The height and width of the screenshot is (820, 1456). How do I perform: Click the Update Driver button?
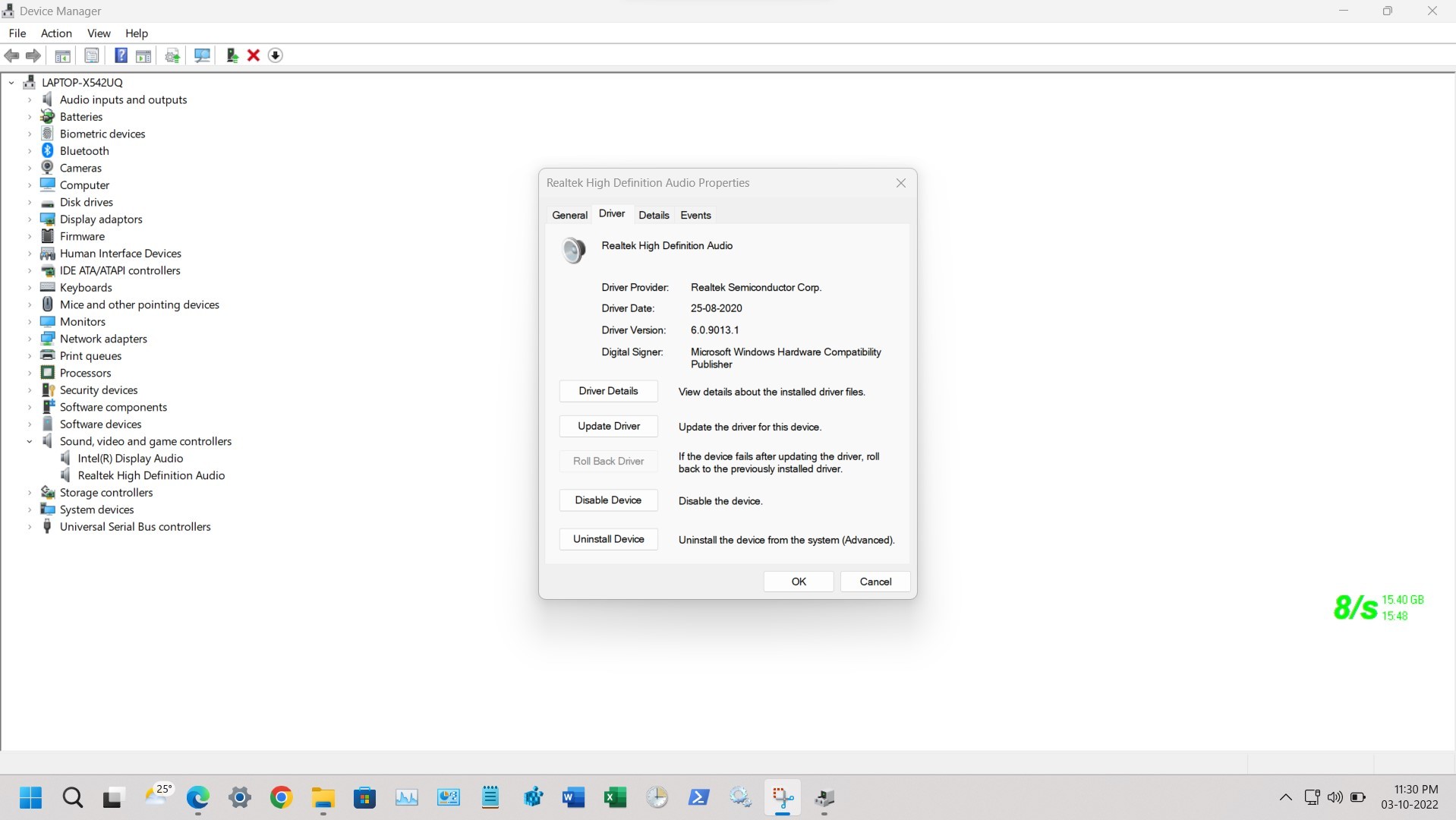pos(608,426)
